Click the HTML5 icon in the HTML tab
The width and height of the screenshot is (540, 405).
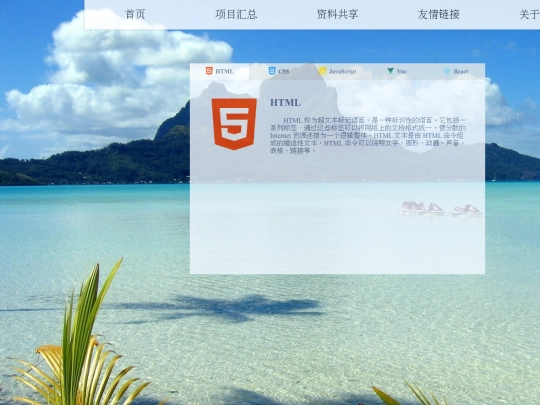(209, 71)
